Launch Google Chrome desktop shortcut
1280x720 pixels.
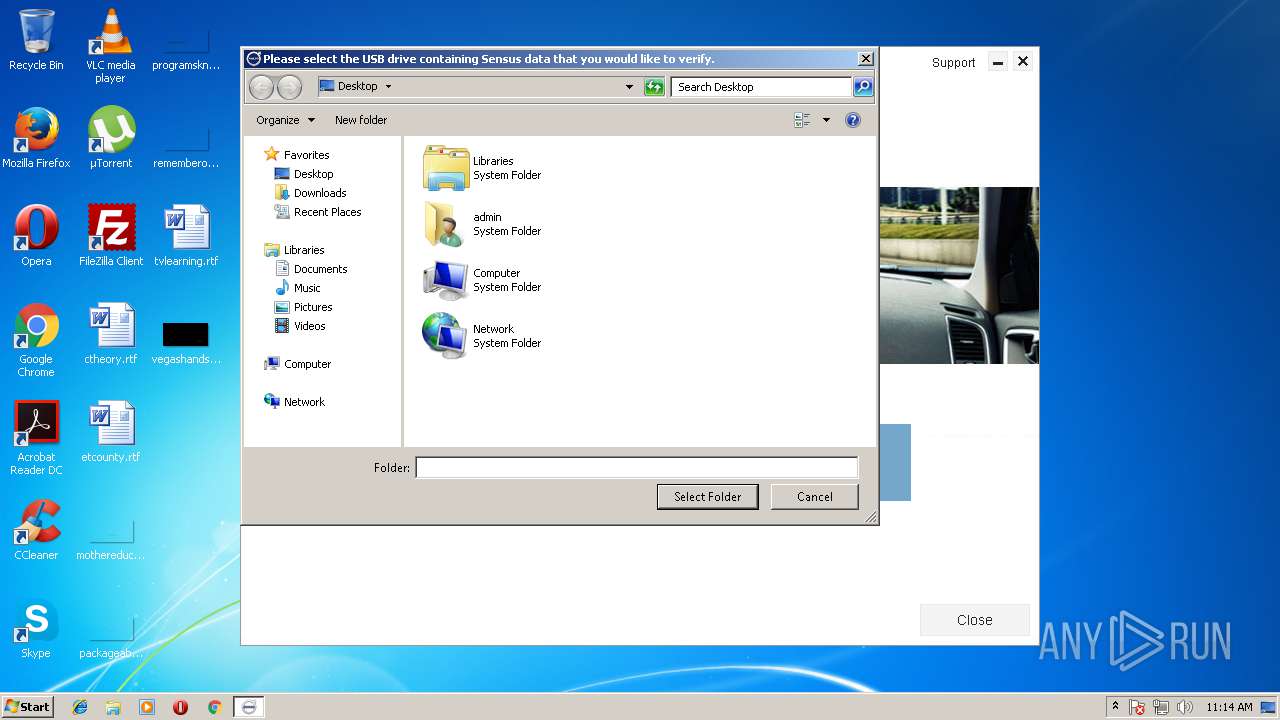[x=36, y=340]
